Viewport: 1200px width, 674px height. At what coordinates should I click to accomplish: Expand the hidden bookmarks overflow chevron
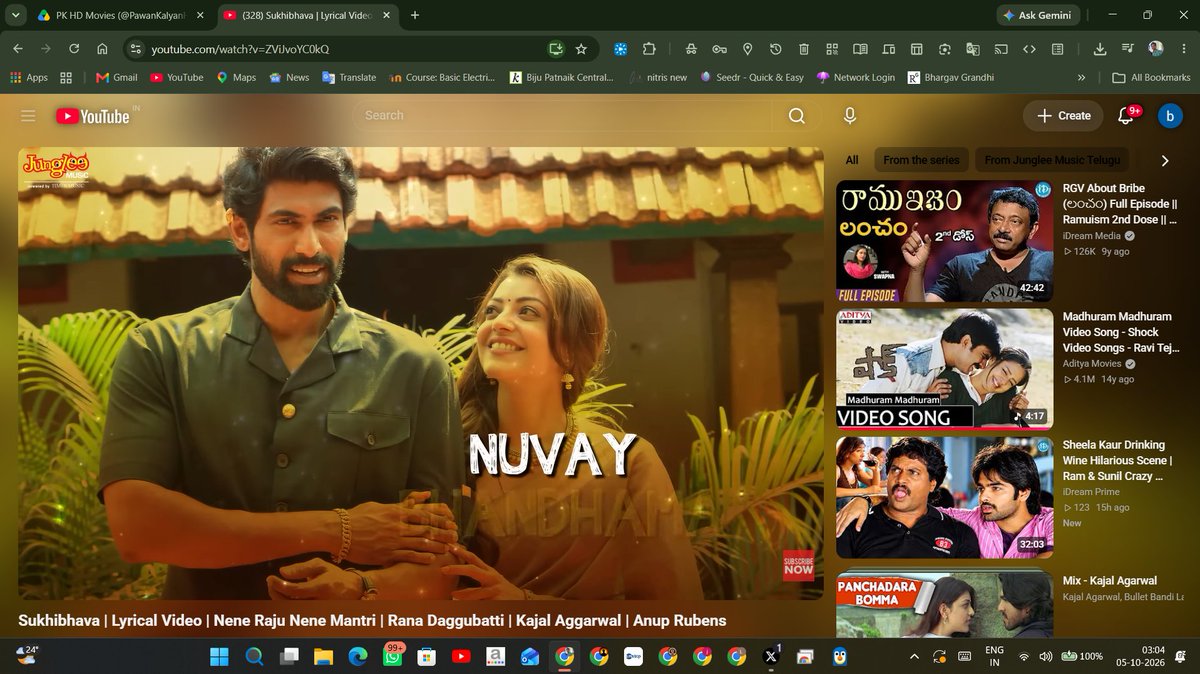[x=1081, y=77]
